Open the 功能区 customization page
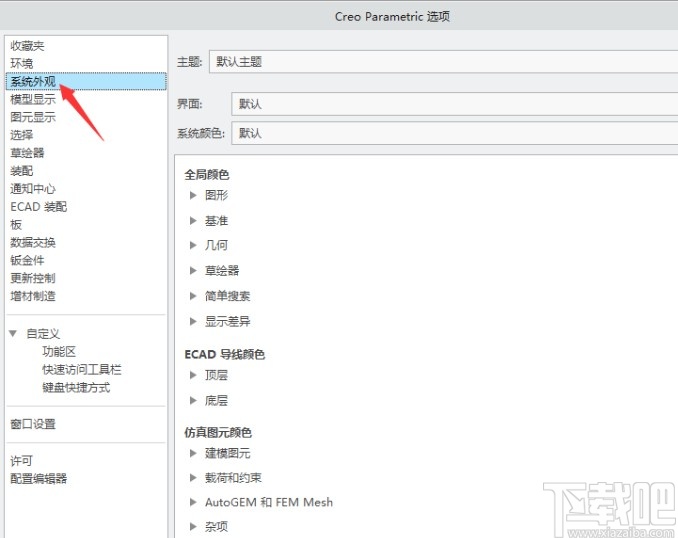Image resolution: width=678 pixels, height=538 pixels. (x=59, y=351)
